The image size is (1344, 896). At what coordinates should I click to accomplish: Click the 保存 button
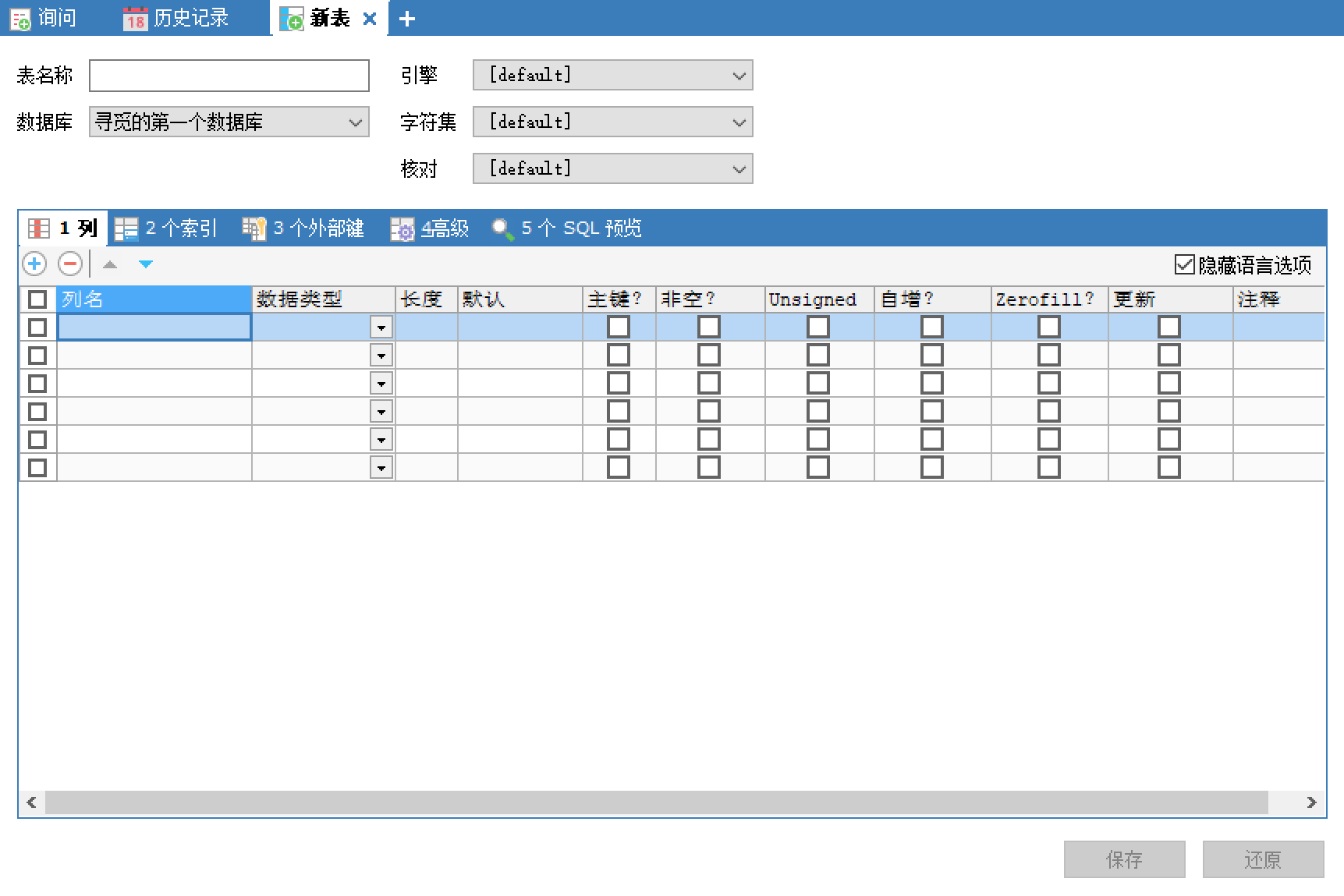(1125, 859)
